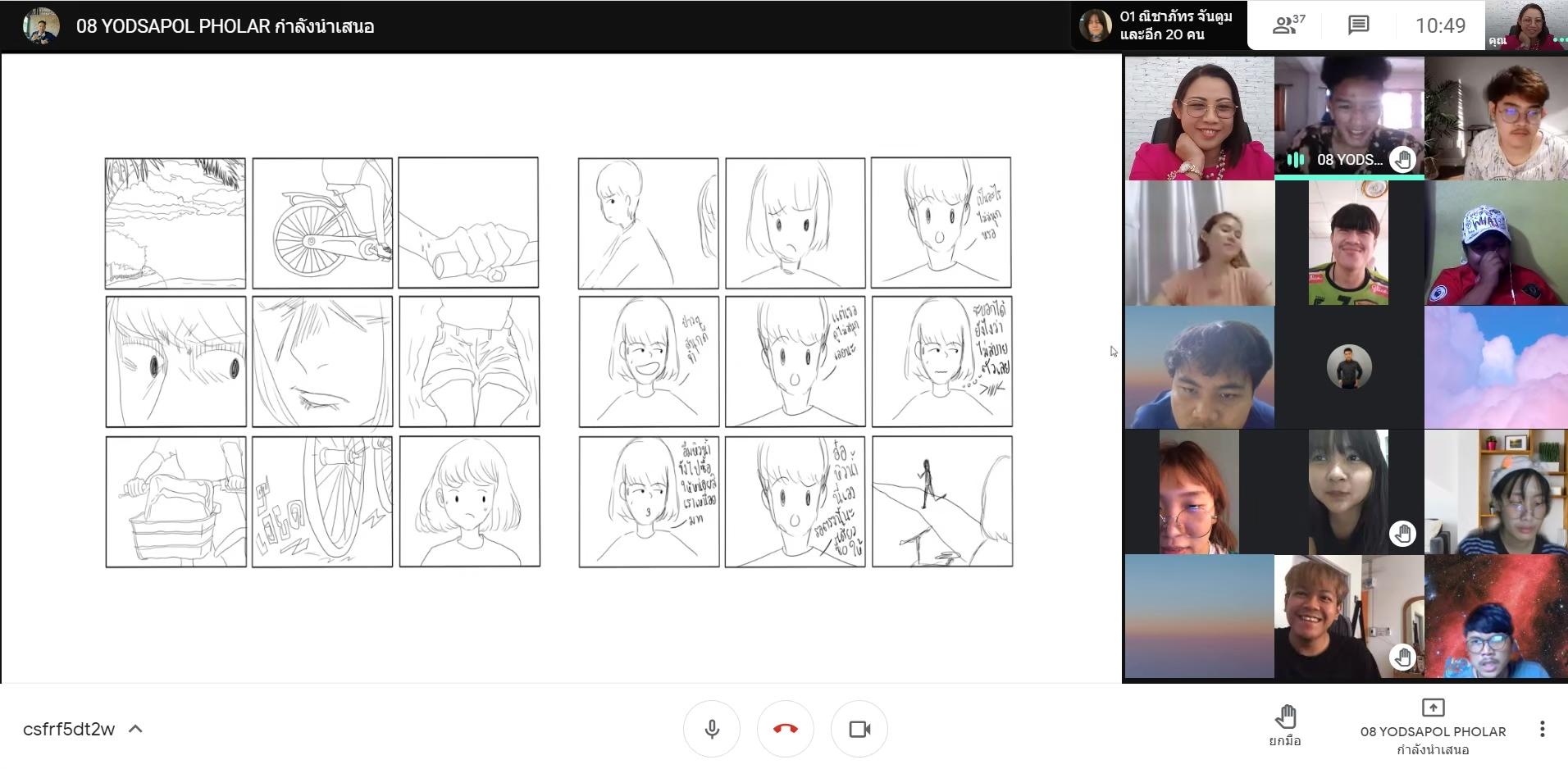Click the title 08 YODSAPOL PHOLAR กำลังนำเสนอ
This screenshot has width=1568, height=769.
(226, 26)
